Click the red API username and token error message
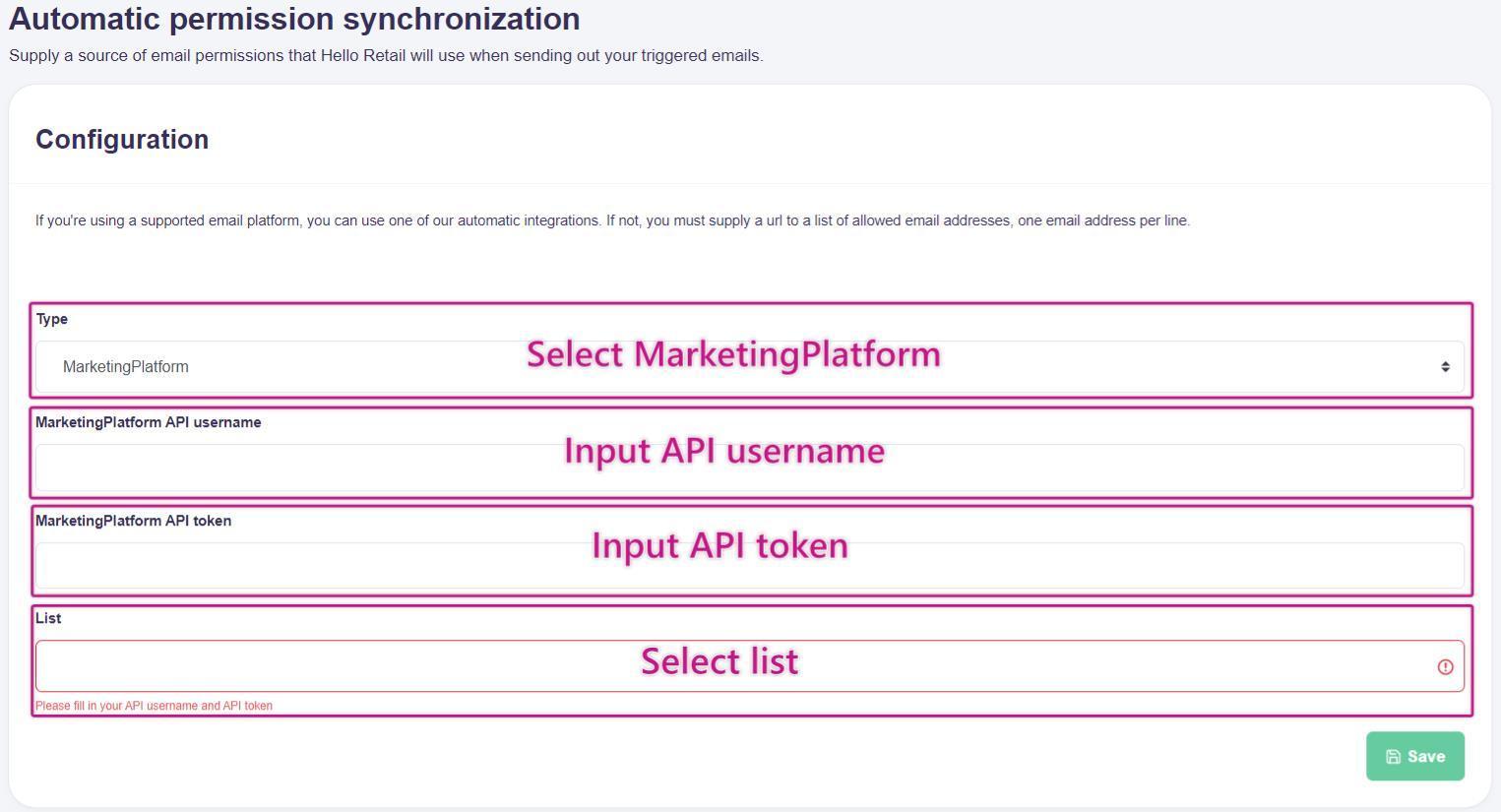Screen dimensions: 1501x812 click(155, 706)
